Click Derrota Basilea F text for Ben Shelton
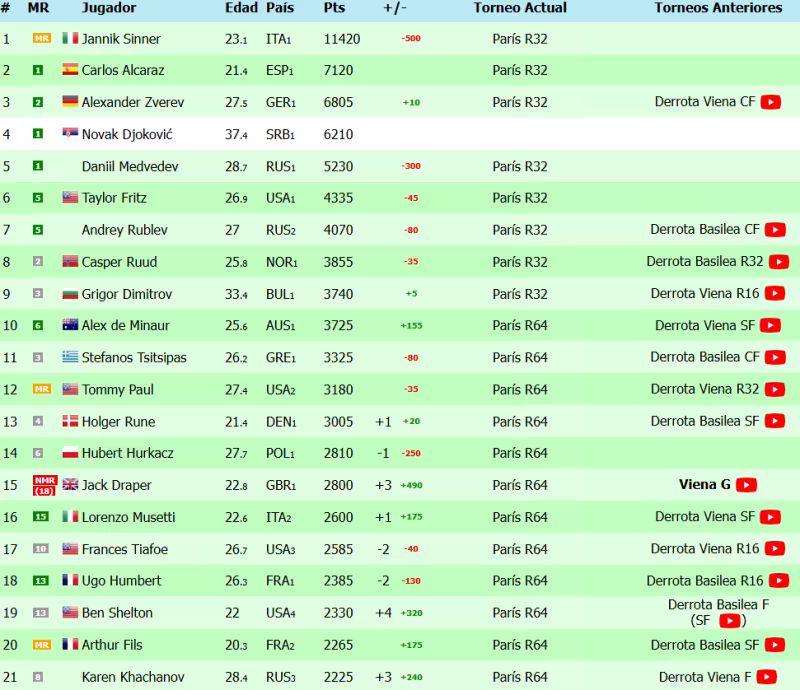800x690 pixels. (718, 605)
